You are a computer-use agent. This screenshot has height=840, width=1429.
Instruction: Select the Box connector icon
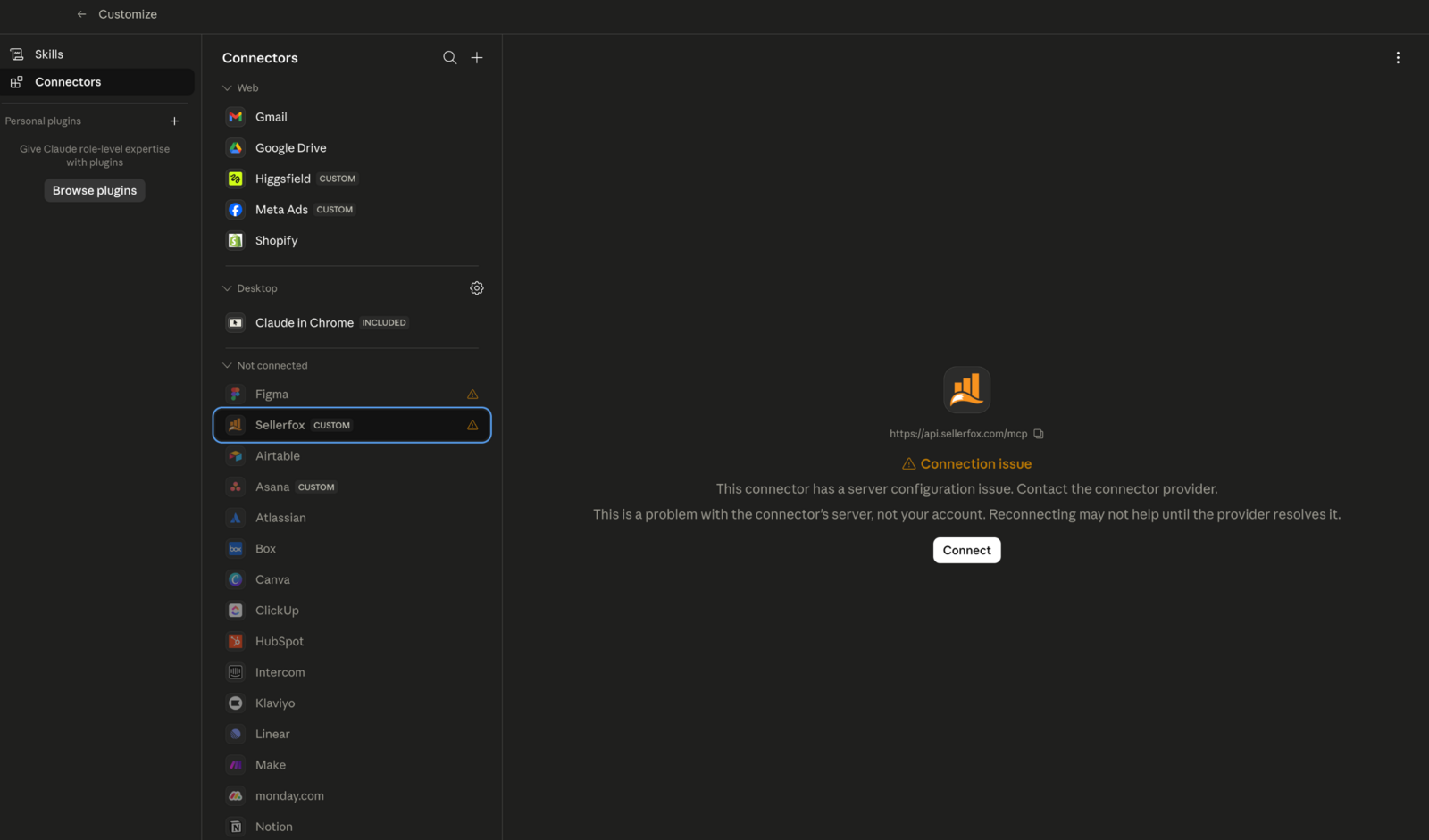coord(236,549)
